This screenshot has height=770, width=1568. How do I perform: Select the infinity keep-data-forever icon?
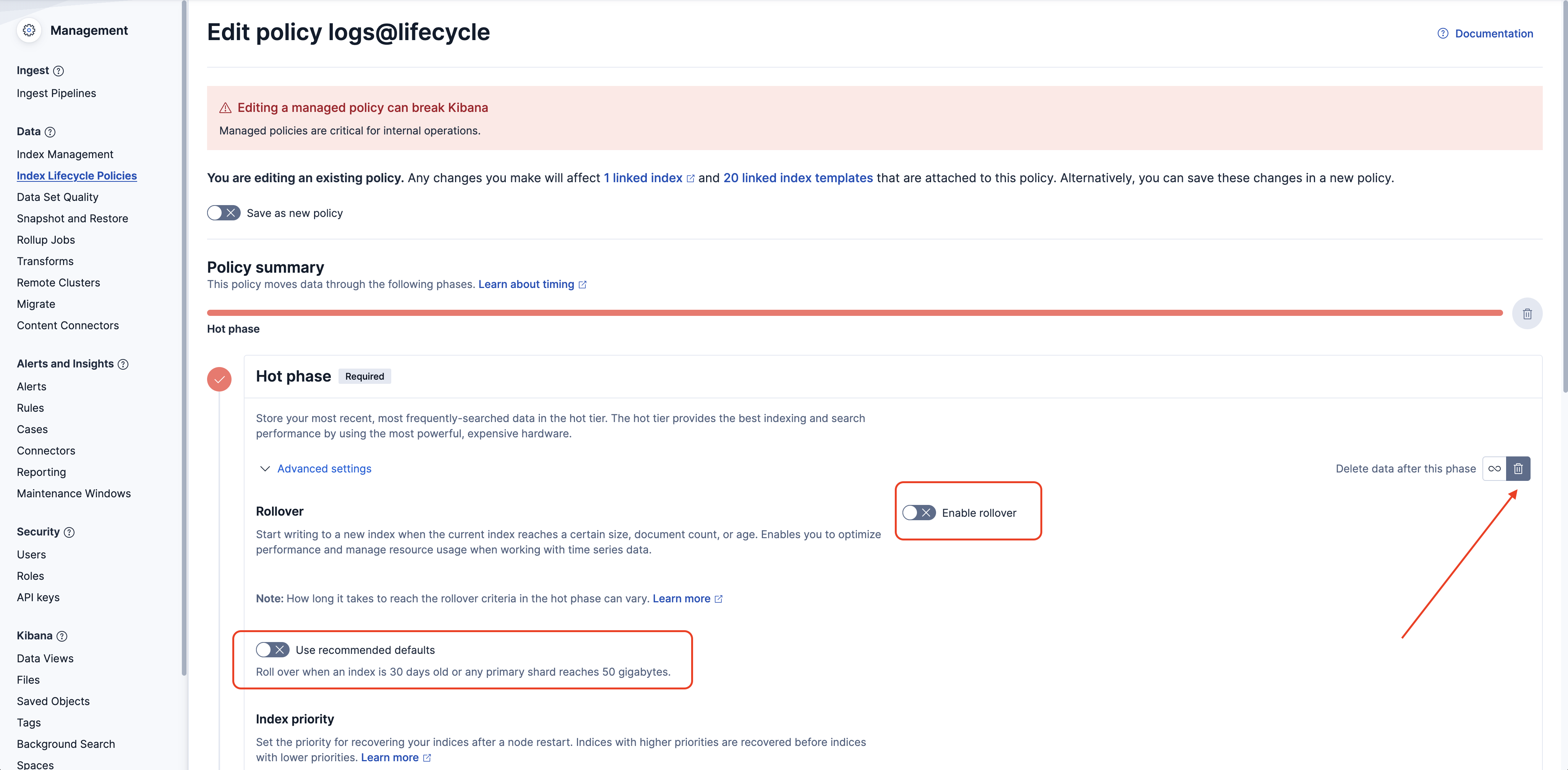[x=1494, y=469]
